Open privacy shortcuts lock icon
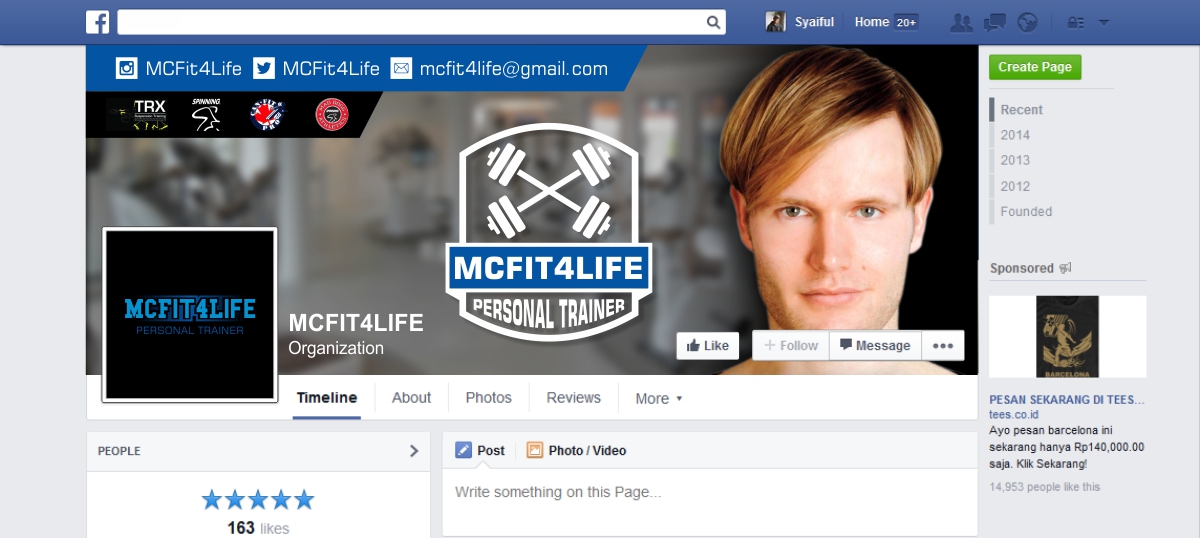The width and height of the screenshot is (1200, 538). coord(1076,22)
